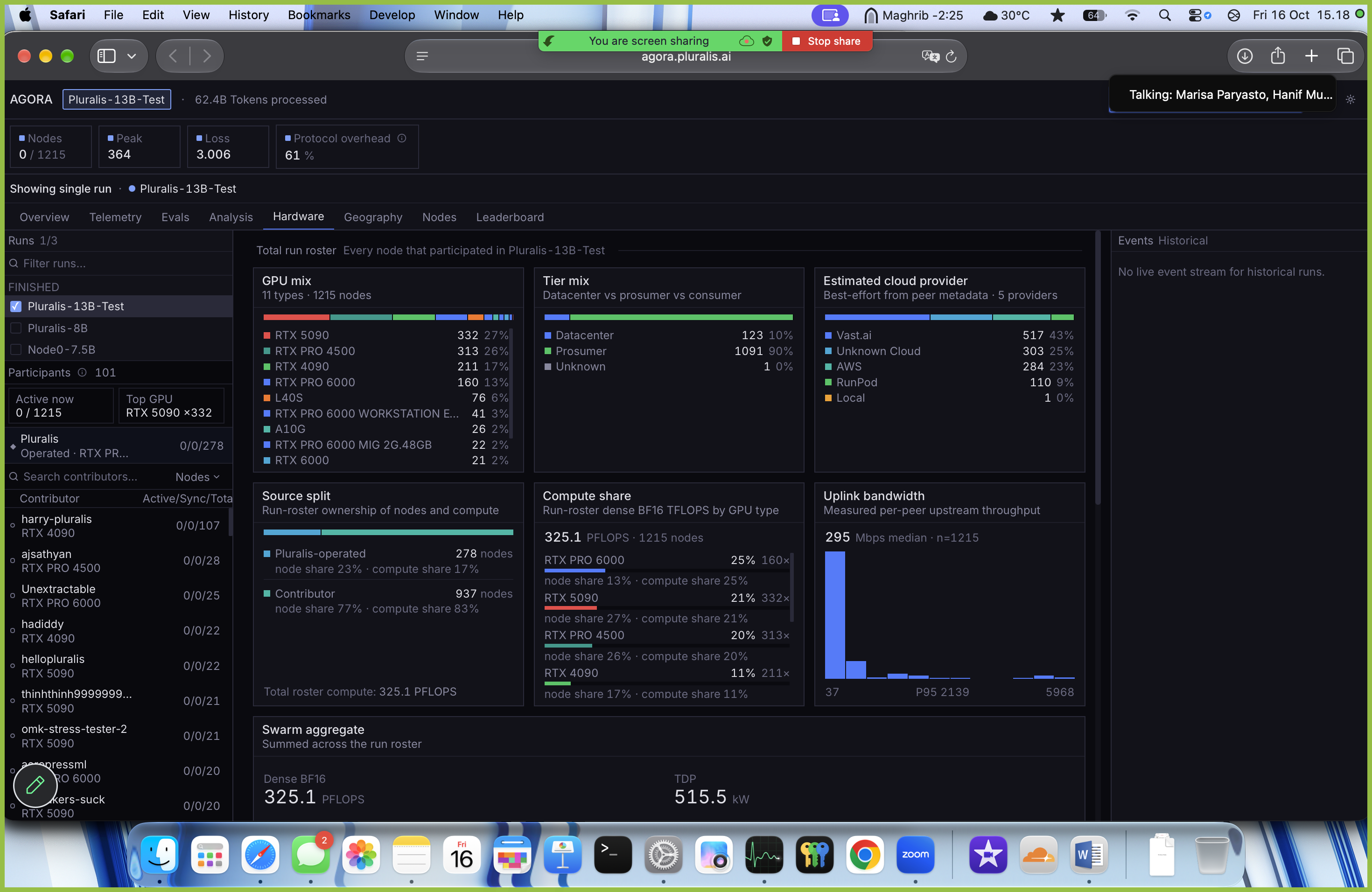This screenshot has height=892, width=1372.
Task: Switch to the Overview tab
Action: tap(44, 216)
